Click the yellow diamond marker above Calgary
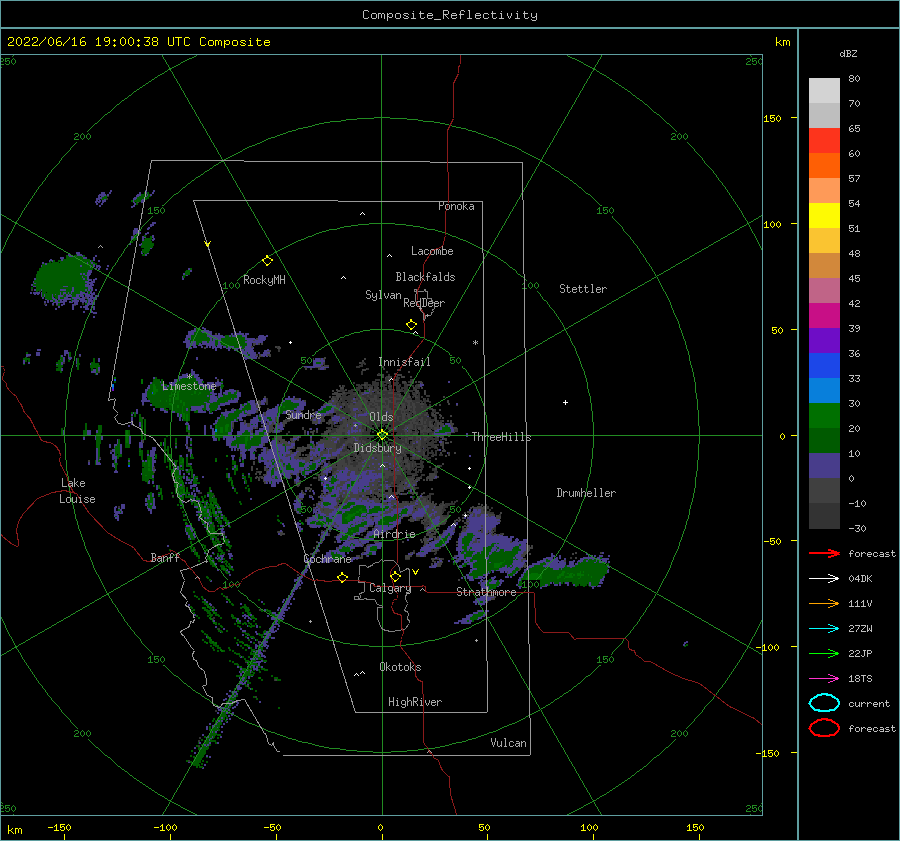Screen dimensions: 900x841 [395, 576]
